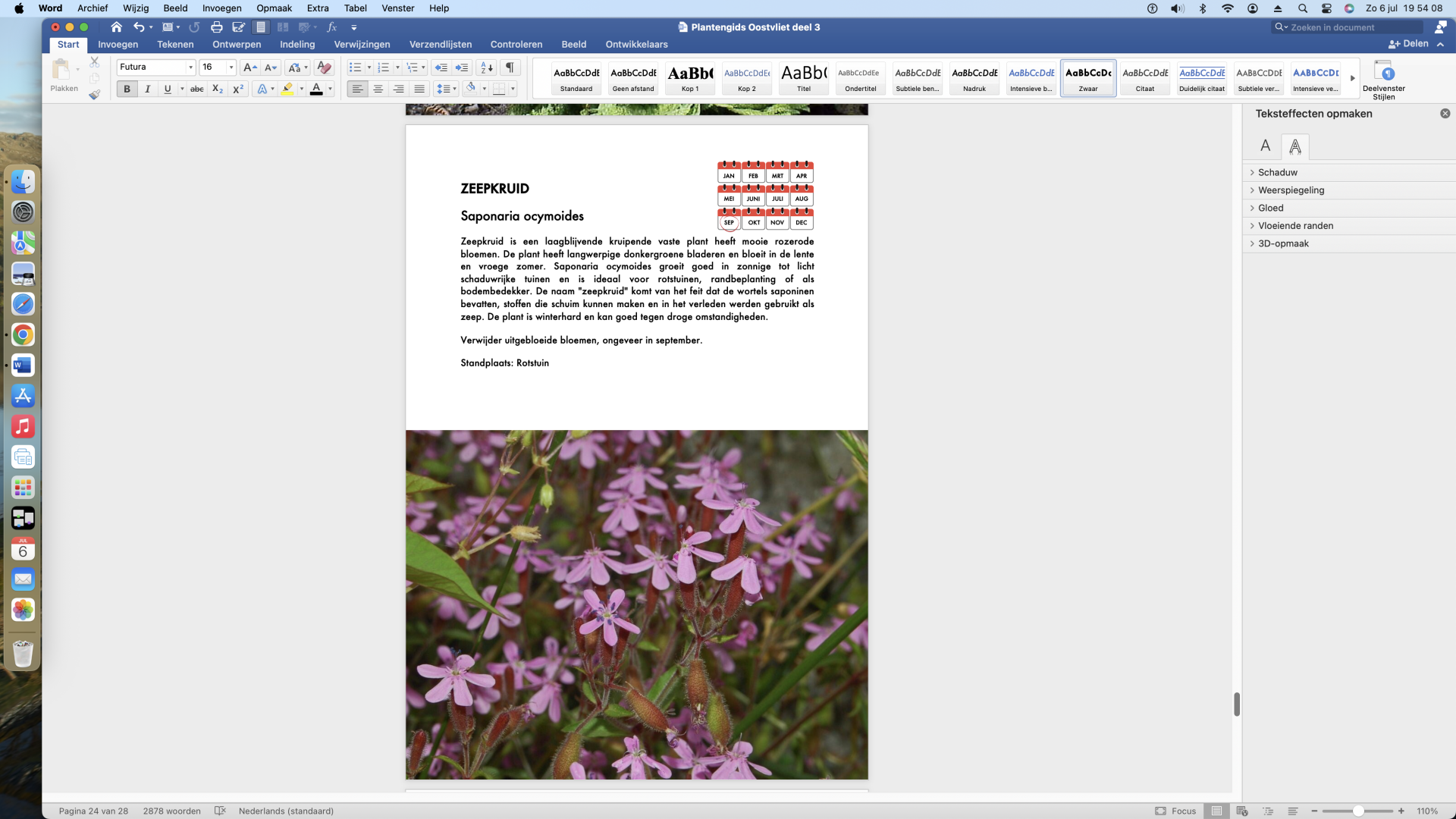
Task: Sort text A to Z icon
Action: click(x=487, y=67)
